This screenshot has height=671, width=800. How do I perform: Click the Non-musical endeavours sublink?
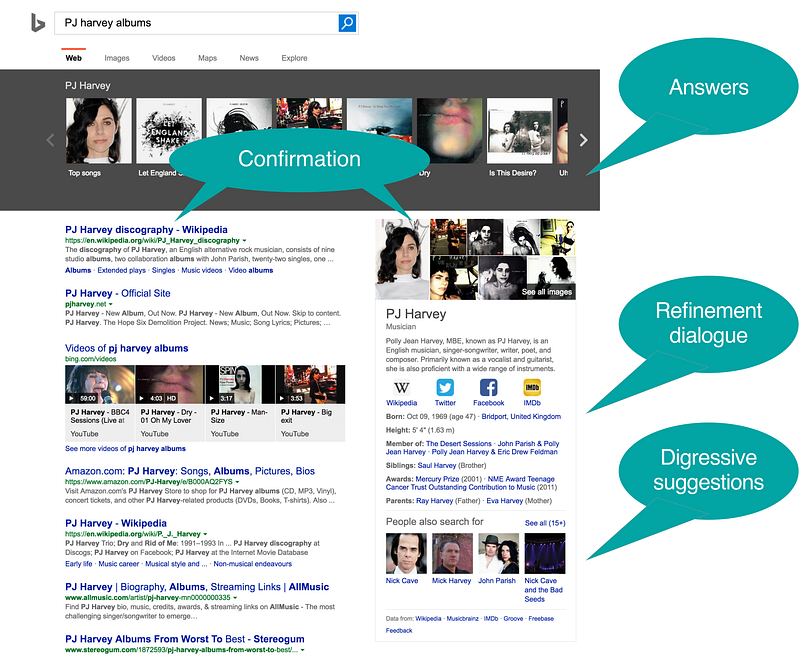click(x=253, y=564)
